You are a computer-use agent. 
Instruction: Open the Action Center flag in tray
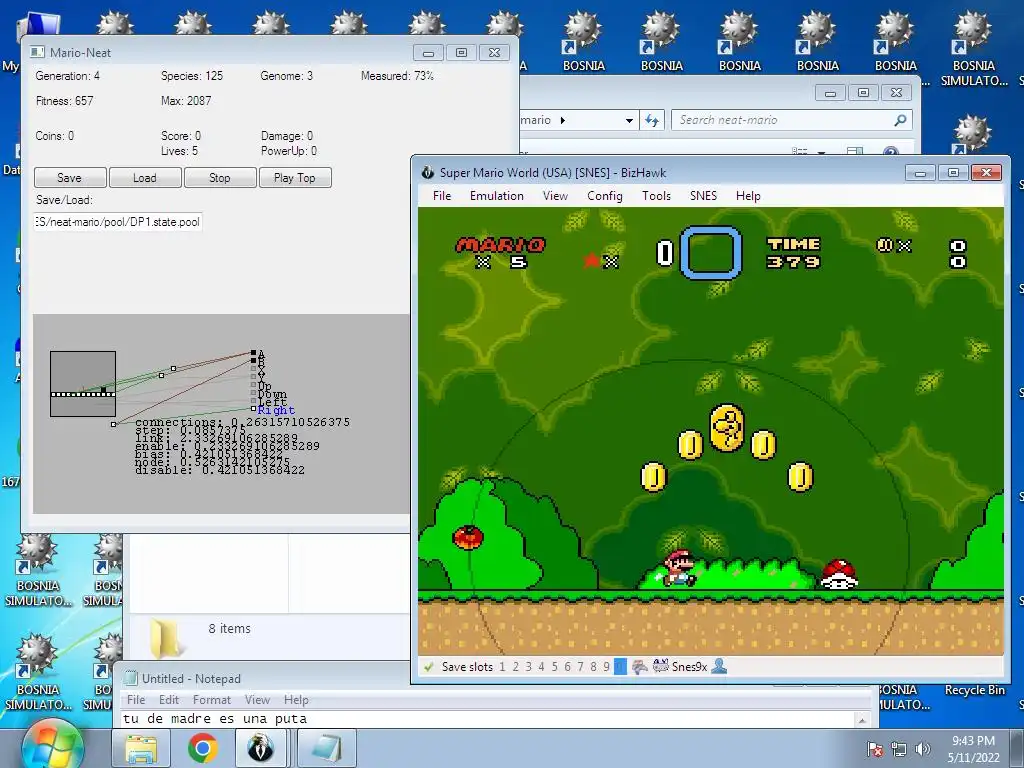tap(875, 749)
